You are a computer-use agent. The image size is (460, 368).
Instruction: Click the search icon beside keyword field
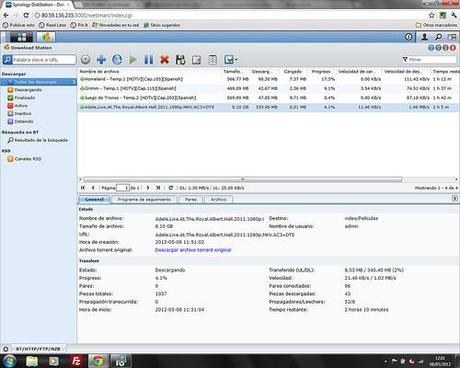point(7,60)
